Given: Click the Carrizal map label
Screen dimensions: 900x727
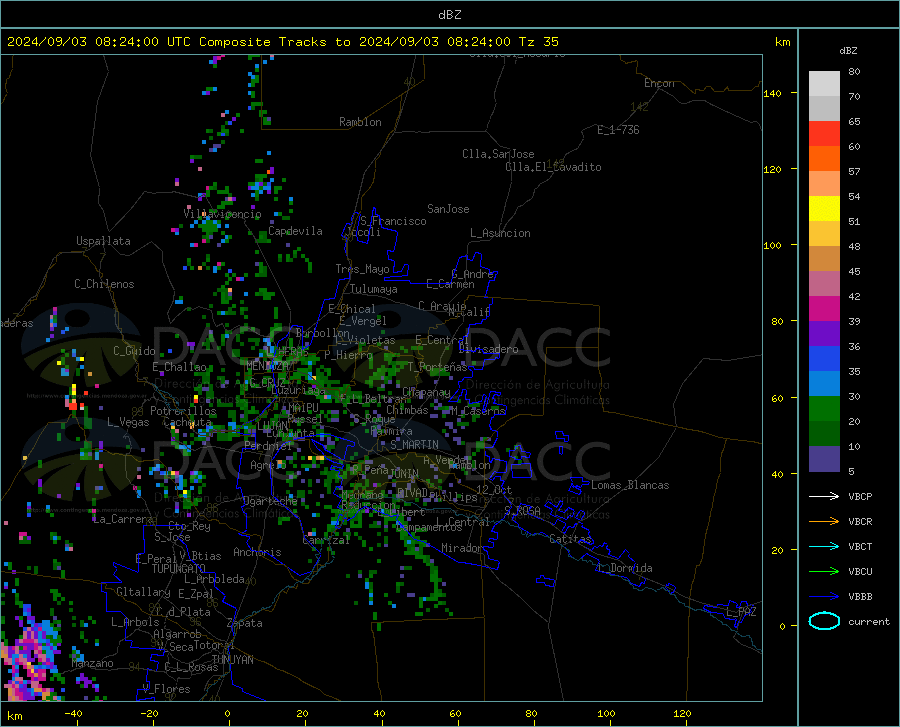Looking at the screenshot, I should tap(326, 541).
